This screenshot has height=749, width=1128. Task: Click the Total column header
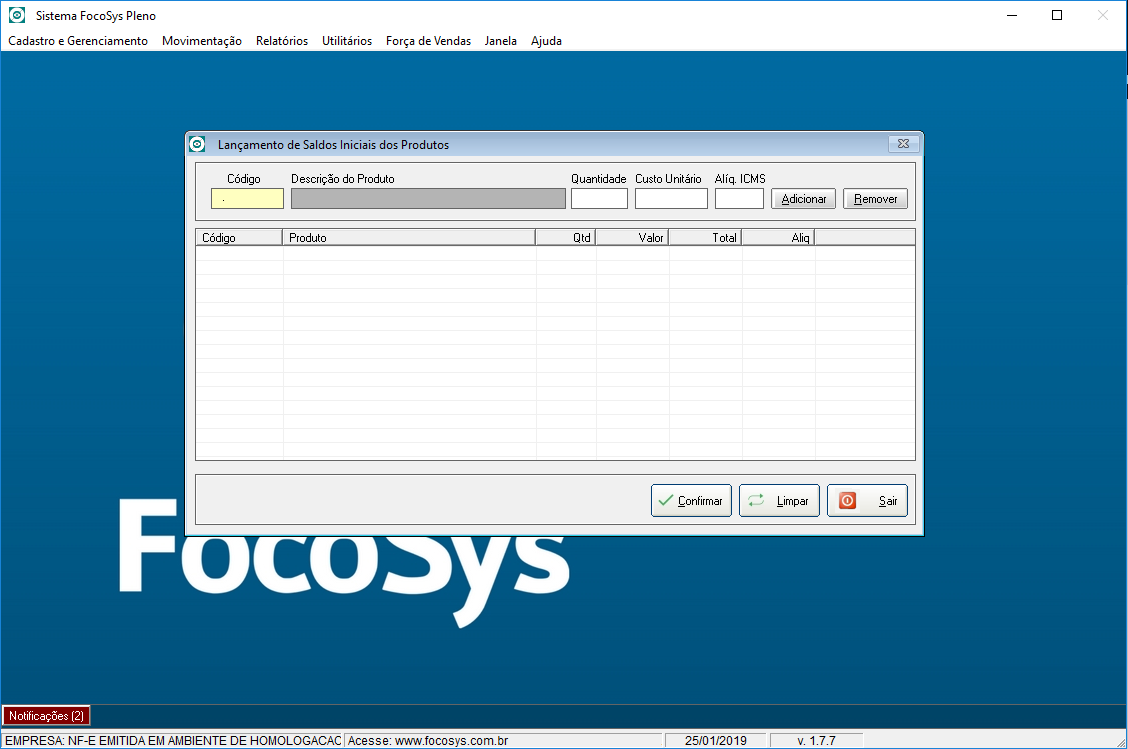(x=705, y=237)
